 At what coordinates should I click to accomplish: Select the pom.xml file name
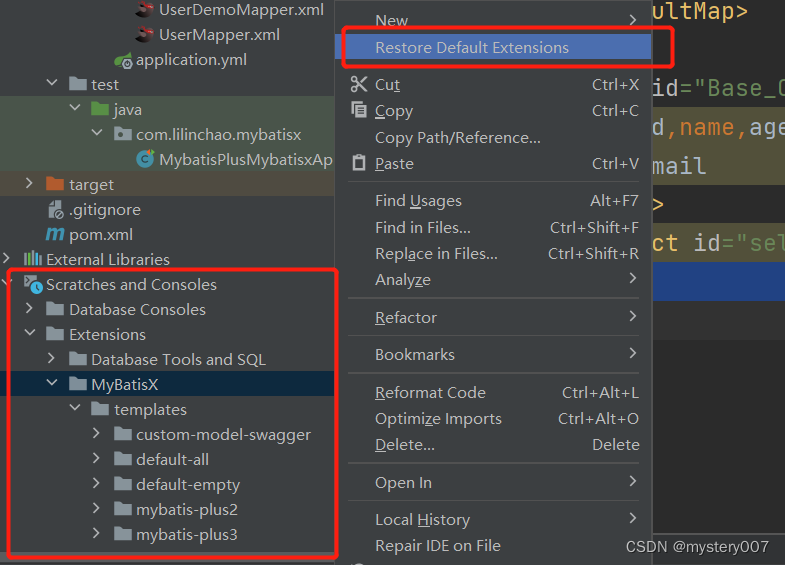pyautogui.click(x=101, y=235)
